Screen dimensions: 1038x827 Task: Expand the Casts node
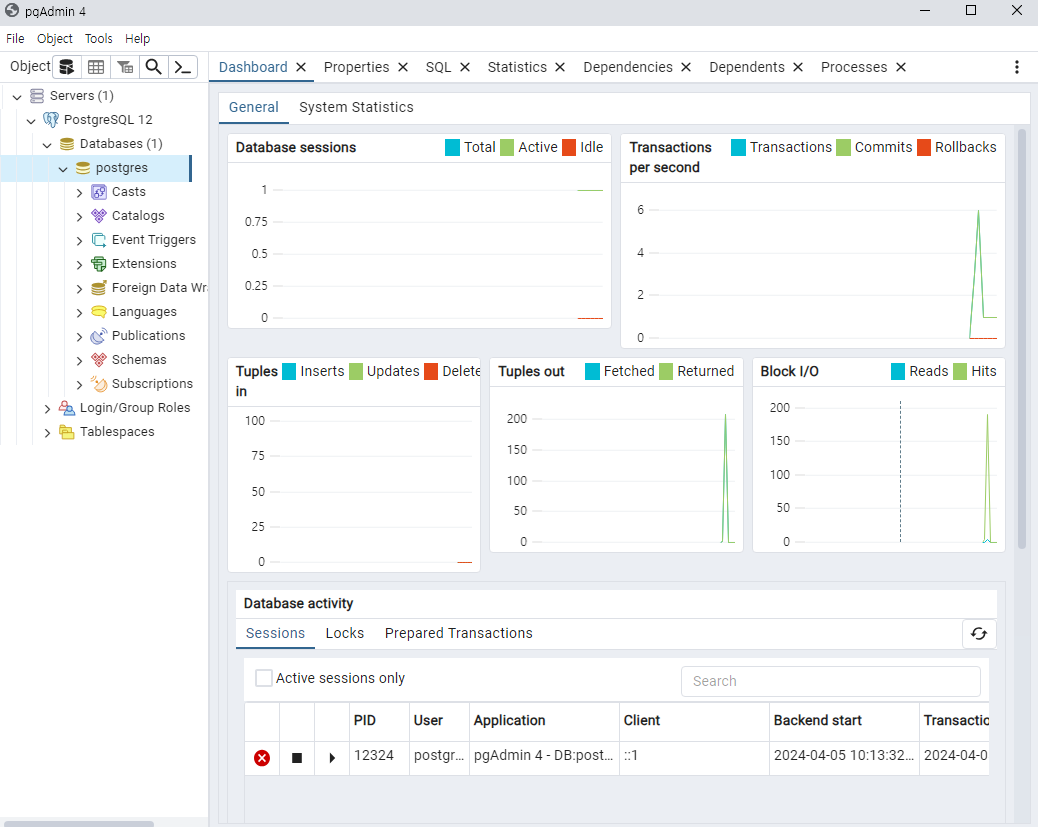(79, 193)
